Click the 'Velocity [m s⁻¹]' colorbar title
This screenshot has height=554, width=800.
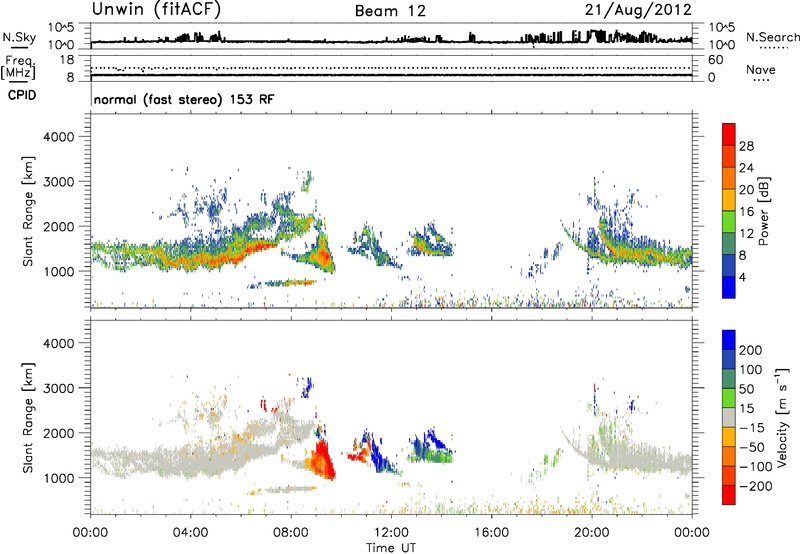click(781, 417)
